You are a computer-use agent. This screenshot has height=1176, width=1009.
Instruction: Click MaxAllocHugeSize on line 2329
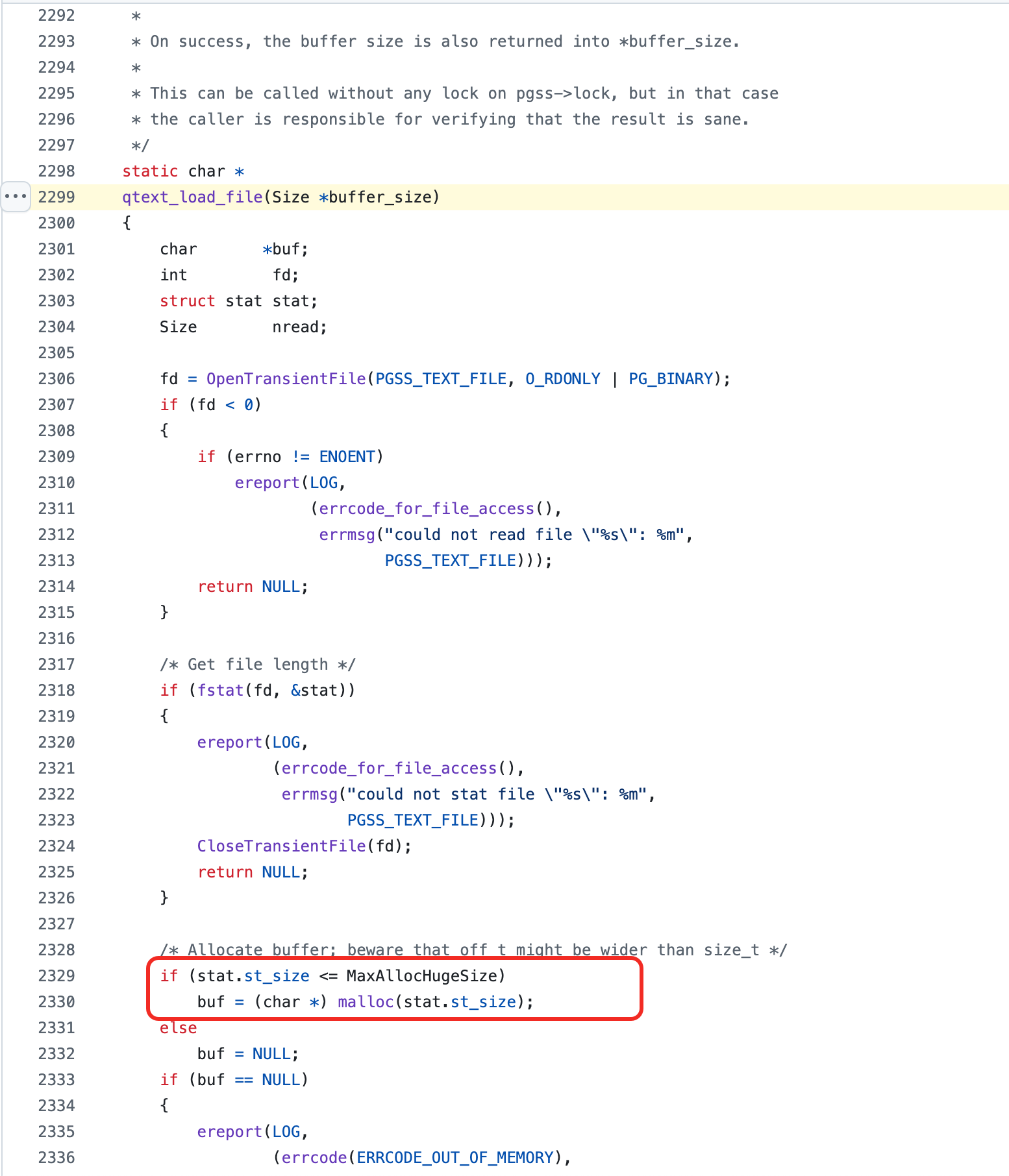tap(422, 975)
